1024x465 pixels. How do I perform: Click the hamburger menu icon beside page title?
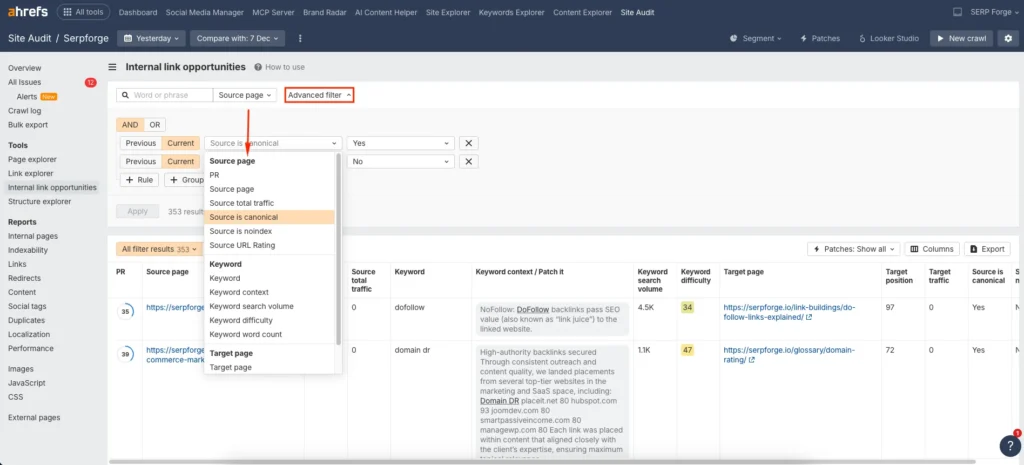coord(112,67)
